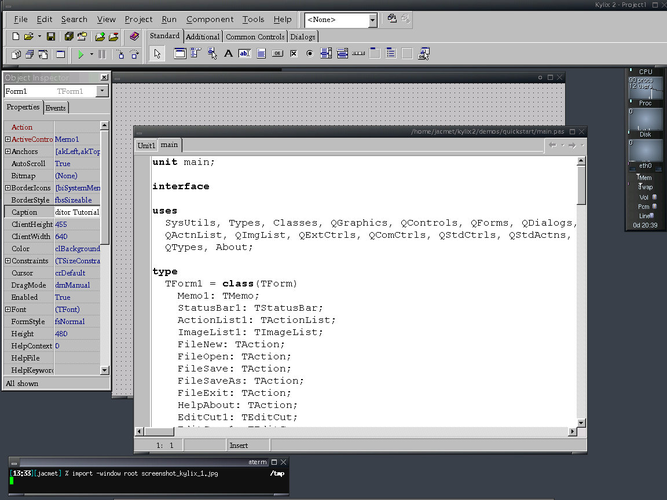Select the ActionList component icon

coord(424,54)
